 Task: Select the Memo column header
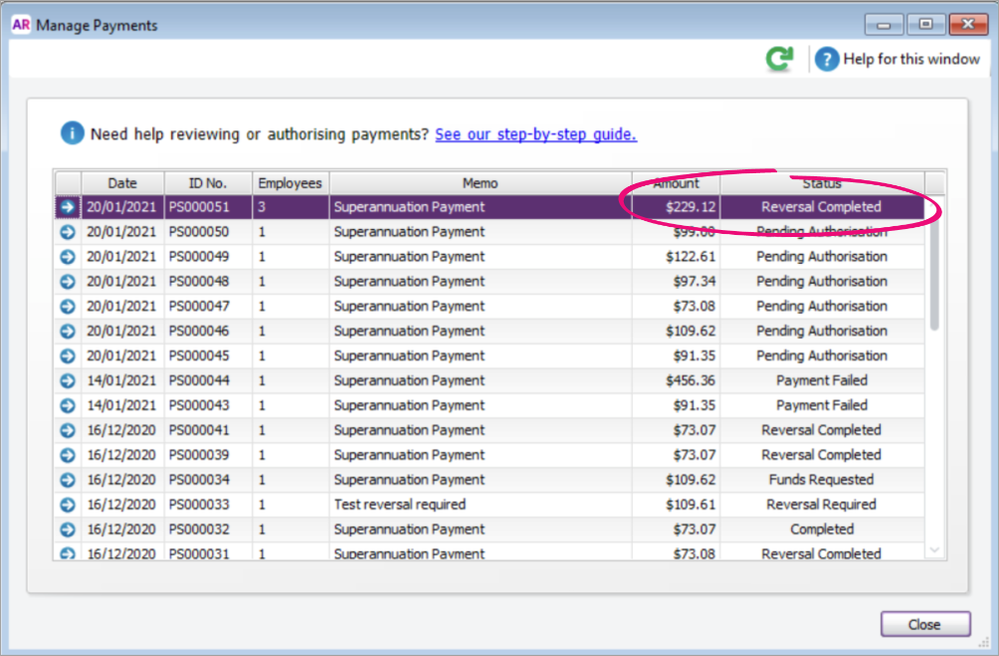tap(480, 183)
